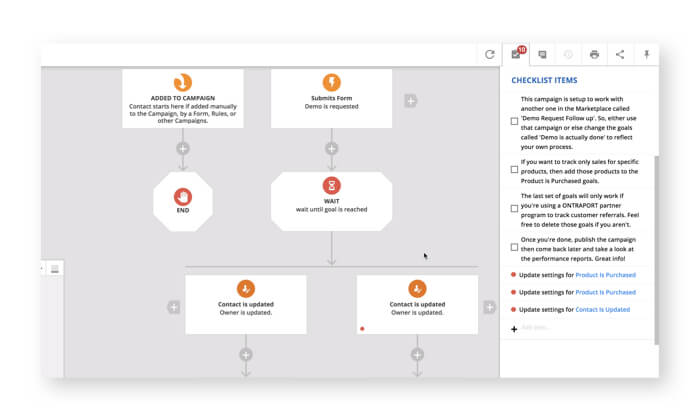Add step below Submits Form node
This screenshot has width=700, height=420.
point(331,149)
